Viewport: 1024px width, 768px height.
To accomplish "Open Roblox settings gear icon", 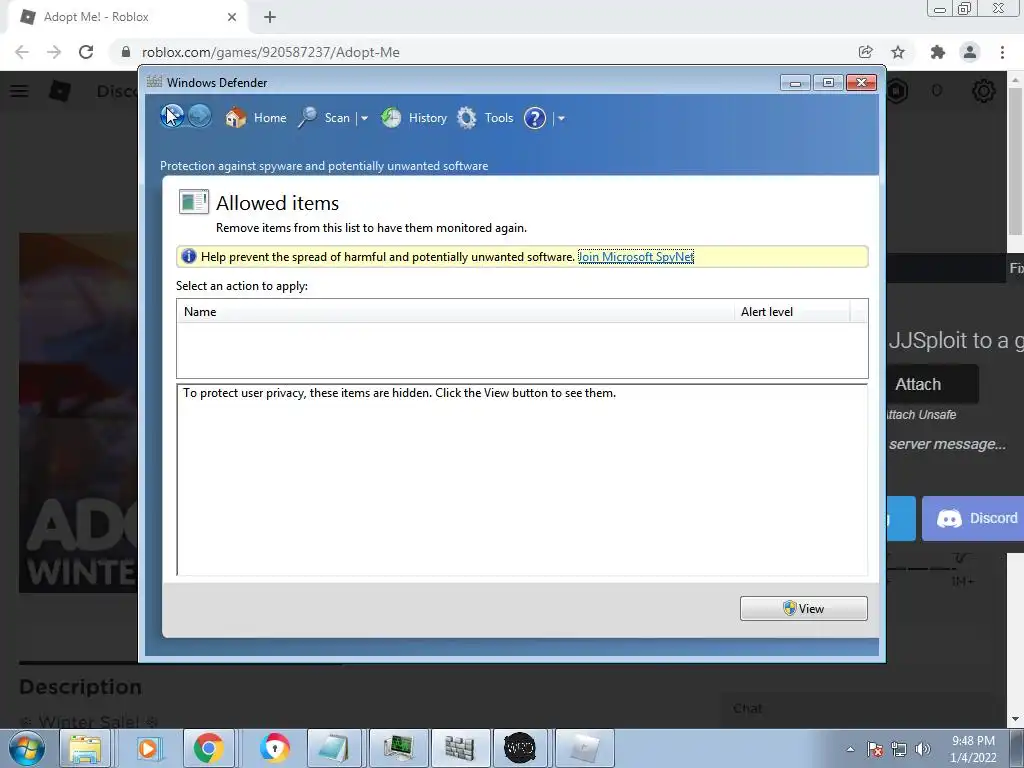I will coord(984,91).
